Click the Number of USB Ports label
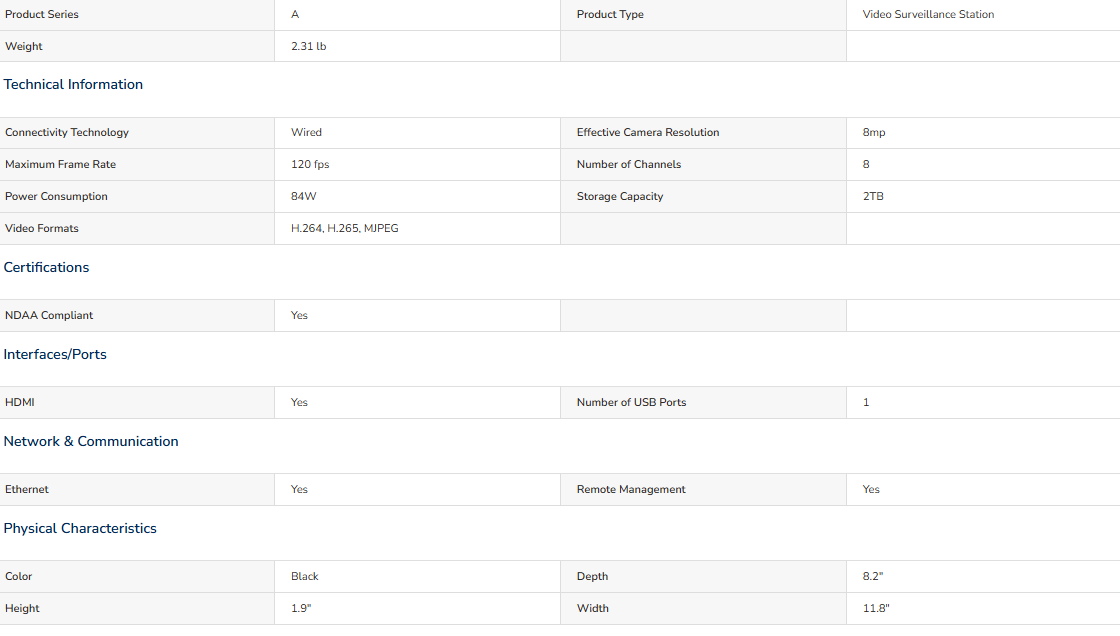This screenshot has height=636, width=1120. (631, 403)
